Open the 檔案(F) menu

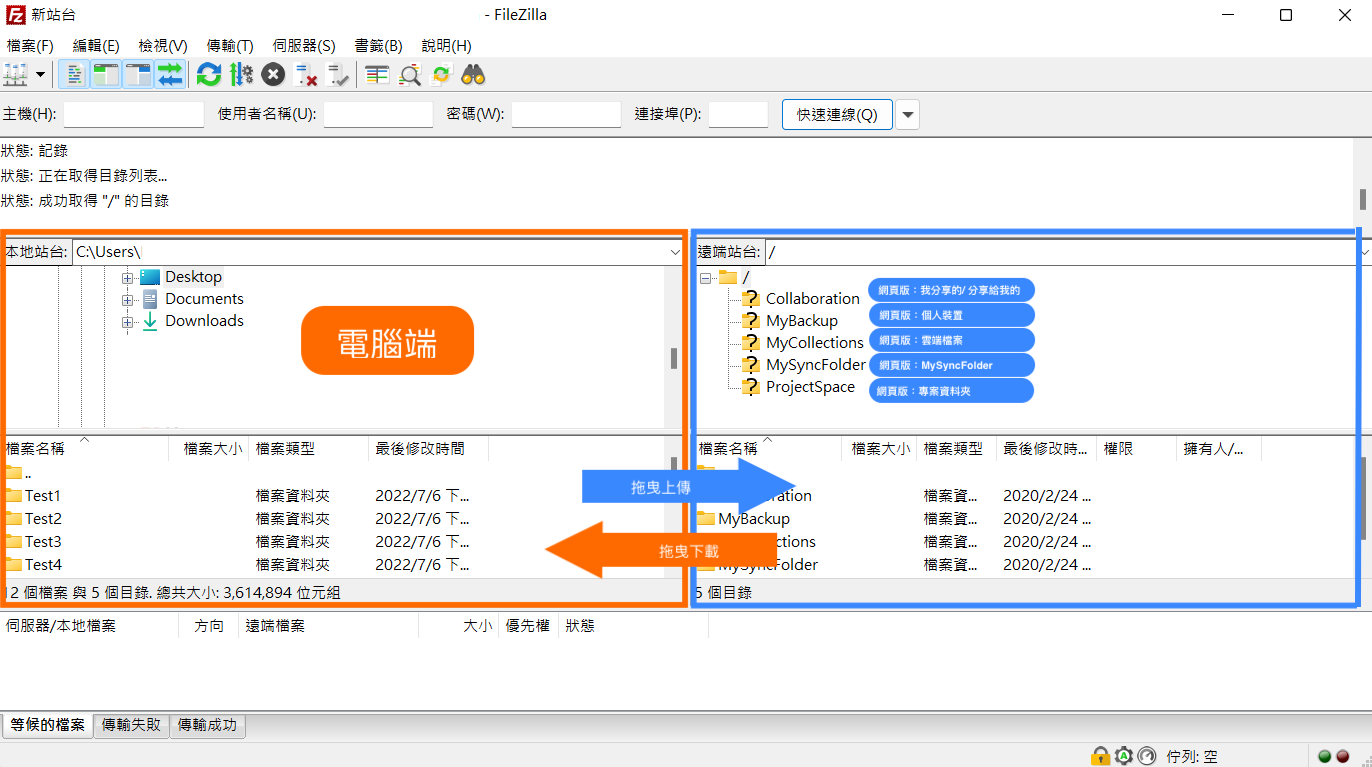point(30,46)
